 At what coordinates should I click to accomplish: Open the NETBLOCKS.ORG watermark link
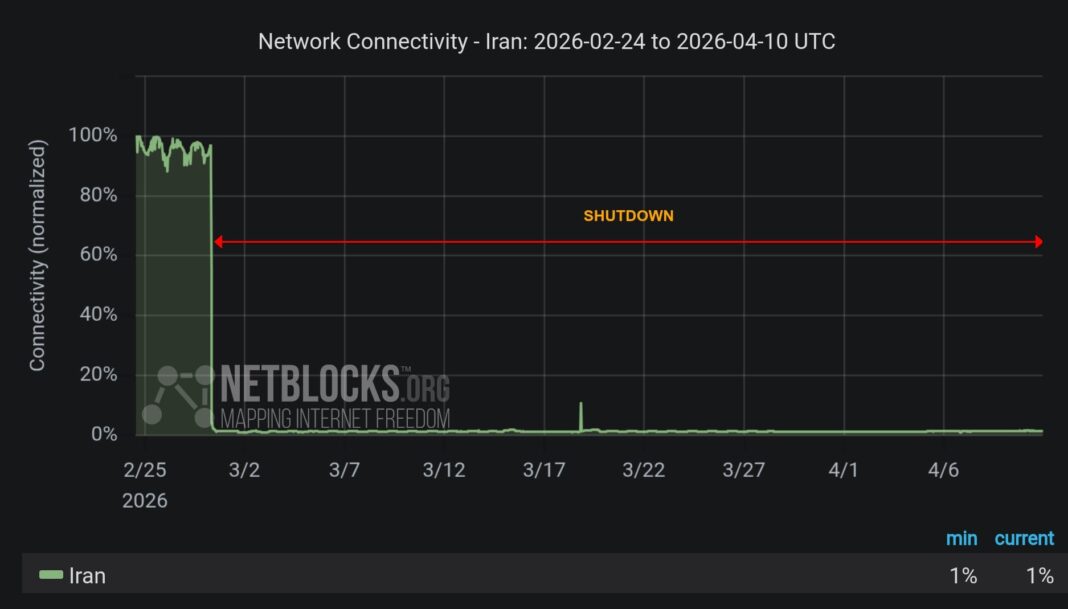(334, 384)
